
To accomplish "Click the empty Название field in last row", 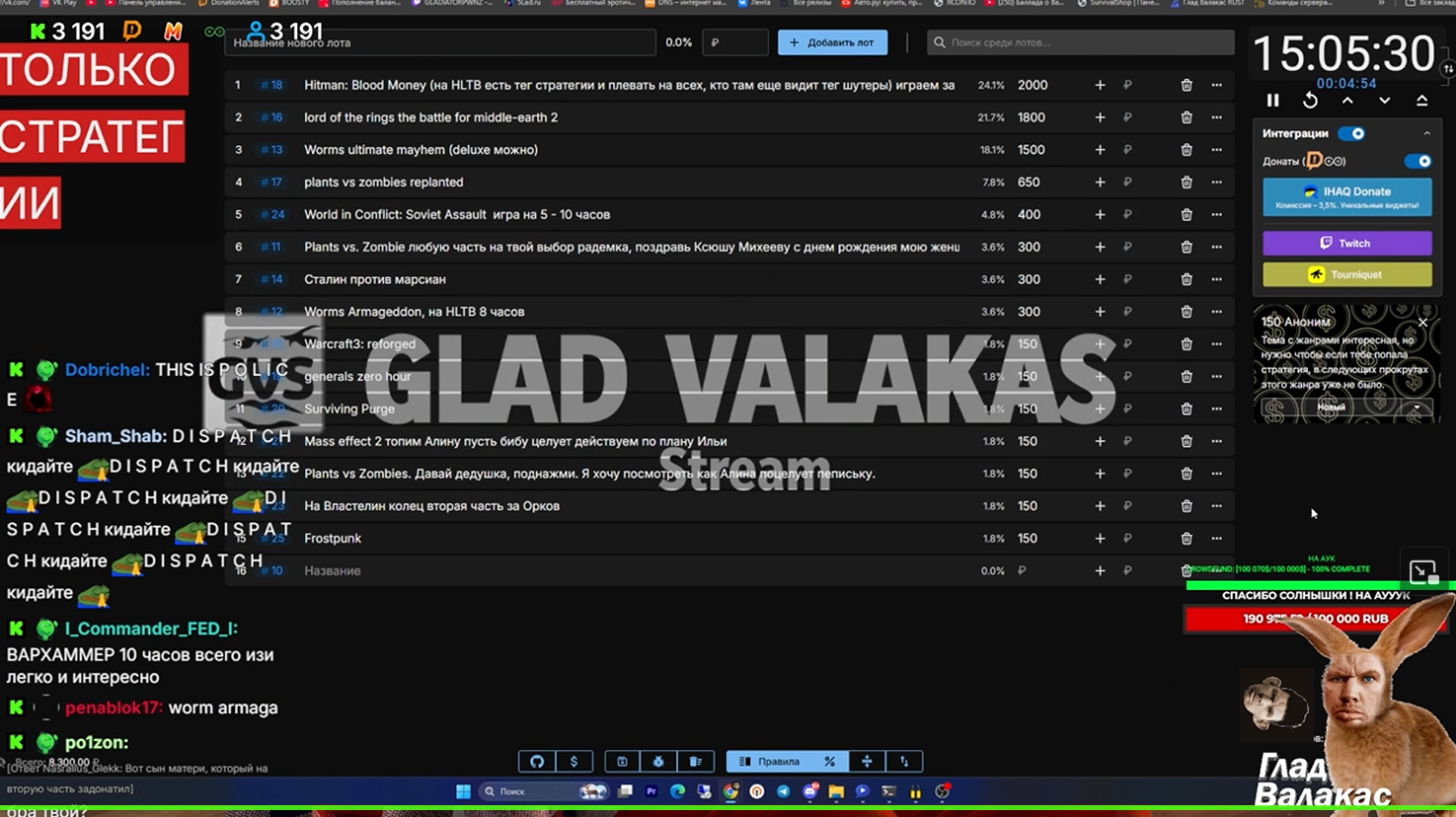I will pyautogui.click(x=632, y=571).
